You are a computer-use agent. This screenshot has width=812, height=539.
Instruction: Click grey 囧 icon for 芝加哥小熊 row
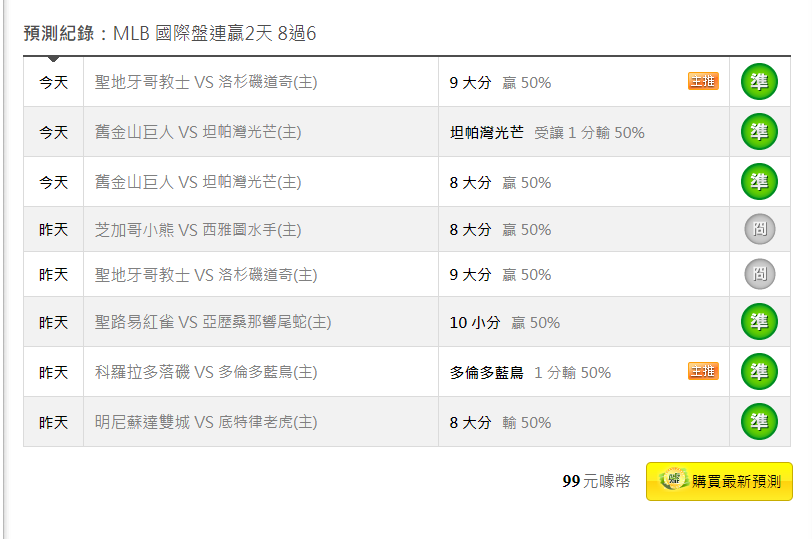[x=760, y=229]
